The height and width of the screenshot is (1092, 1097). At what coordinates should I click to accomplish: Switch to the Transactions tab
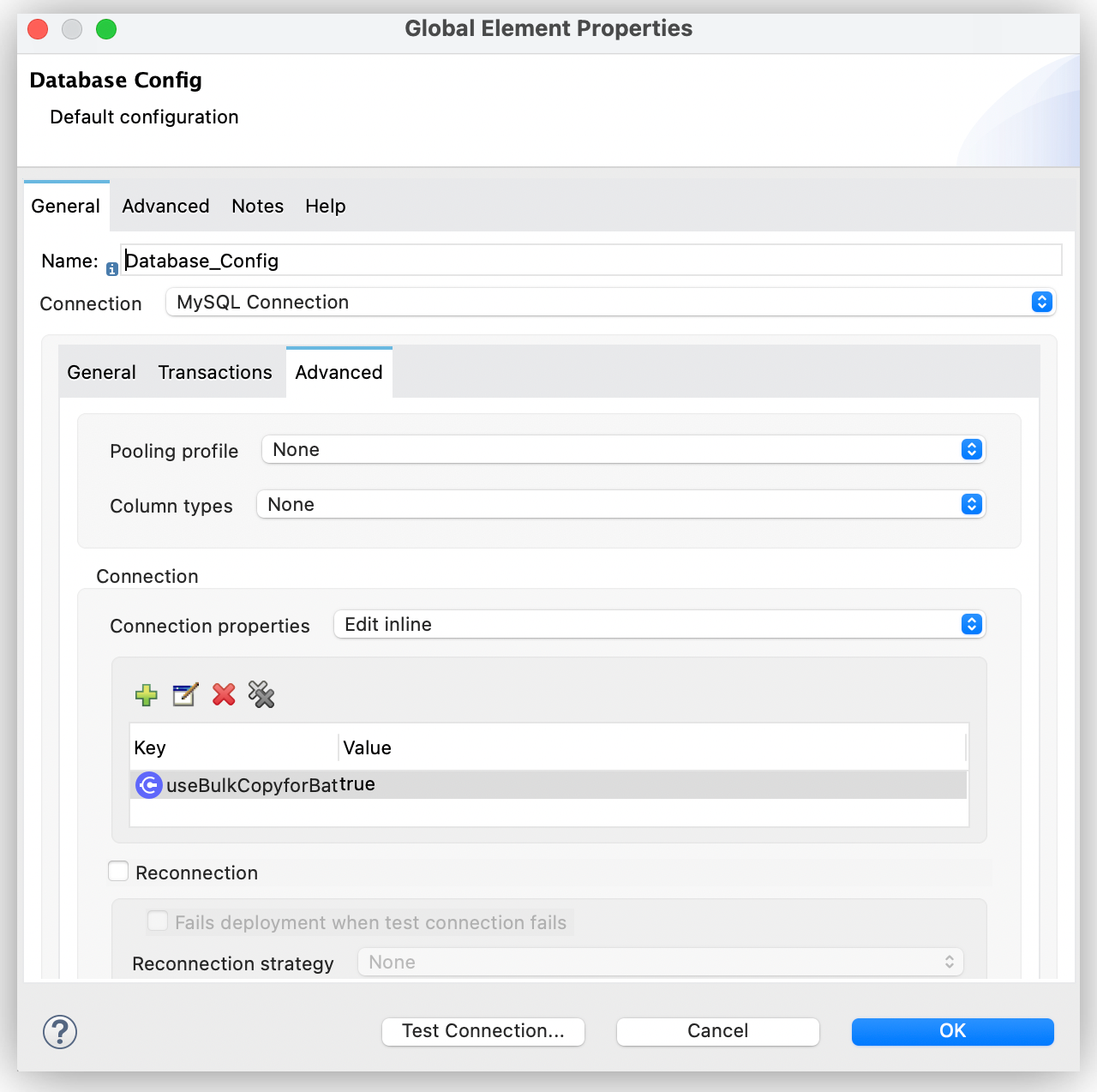[215, 372]
